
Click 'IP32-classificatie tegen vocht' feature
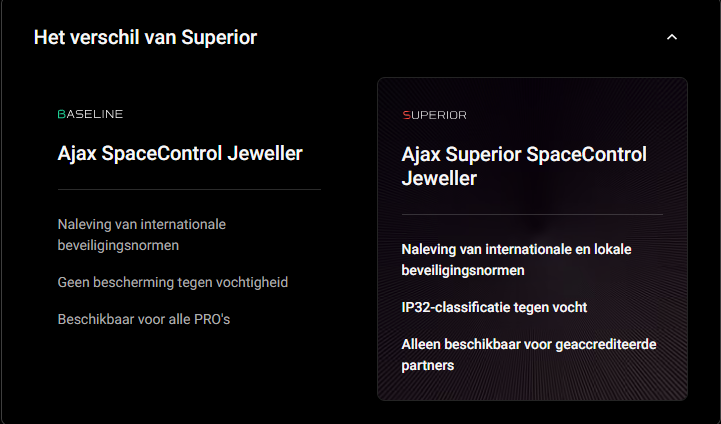(494, 307)
